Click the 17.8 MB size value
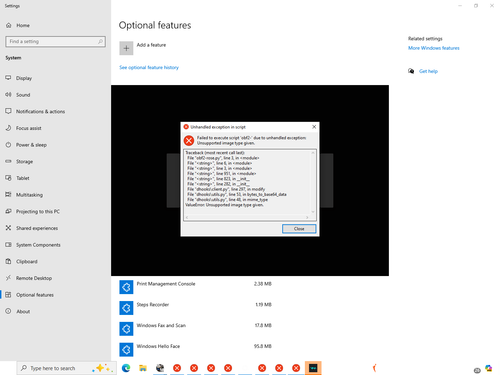The height and width of the screenshot is (375, 500). [263, 325]
